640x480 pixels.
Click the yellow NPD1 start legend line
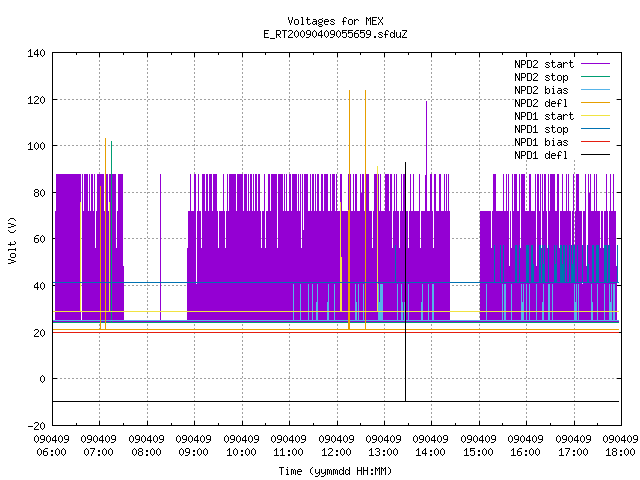[x=595, y=116]
